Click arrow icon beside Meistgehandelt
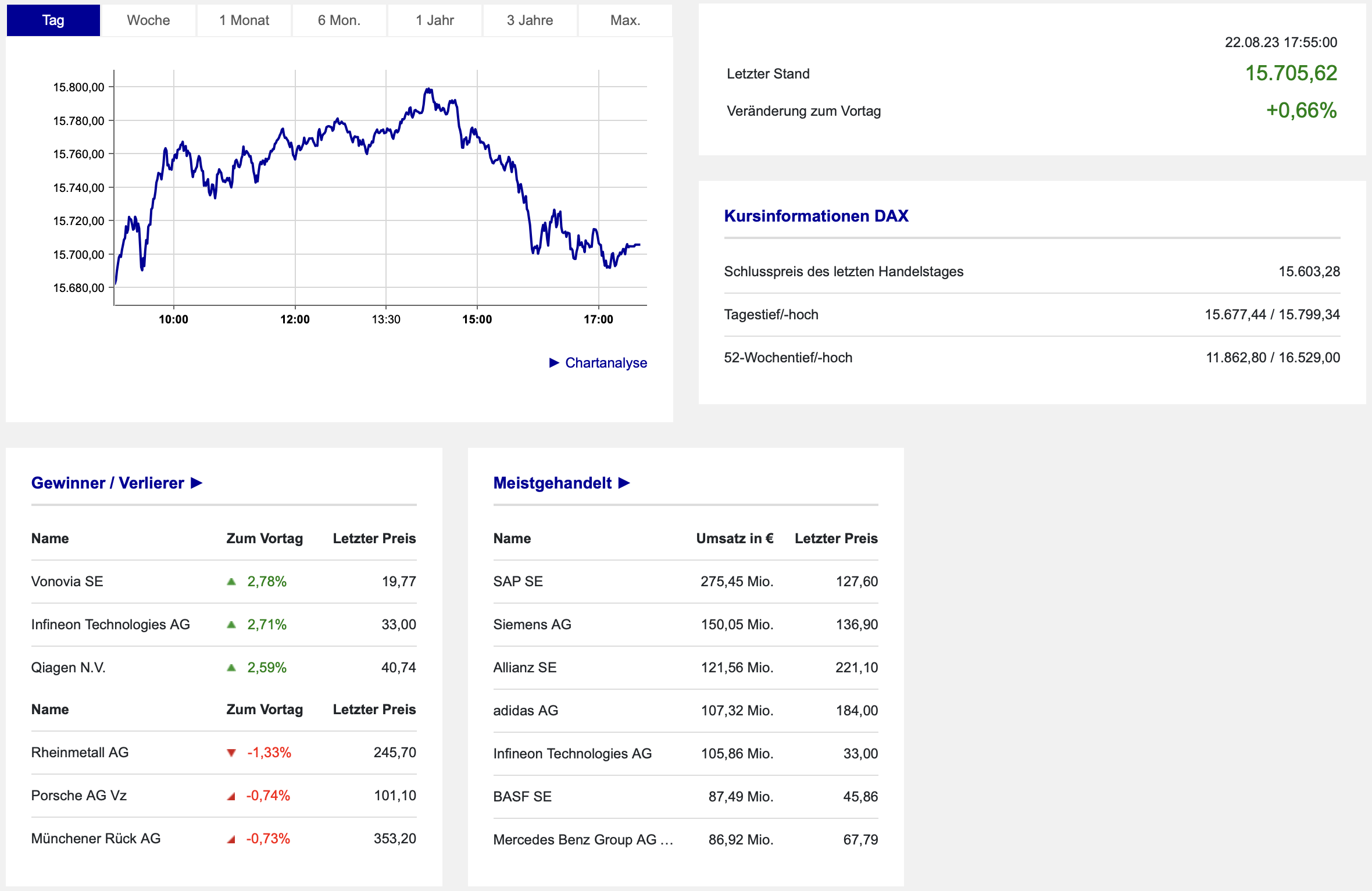Screen dimensions: 1372x891 click(624, 483)
